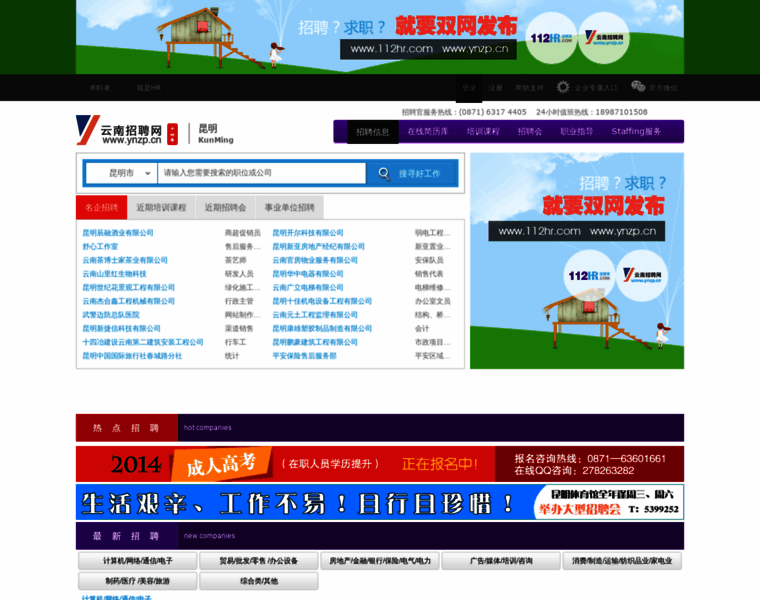Image resolution: width=760 pixels, height=600 pixels.
Task: Open the Staffing服务 menu item
Action: tap(636, 131)
